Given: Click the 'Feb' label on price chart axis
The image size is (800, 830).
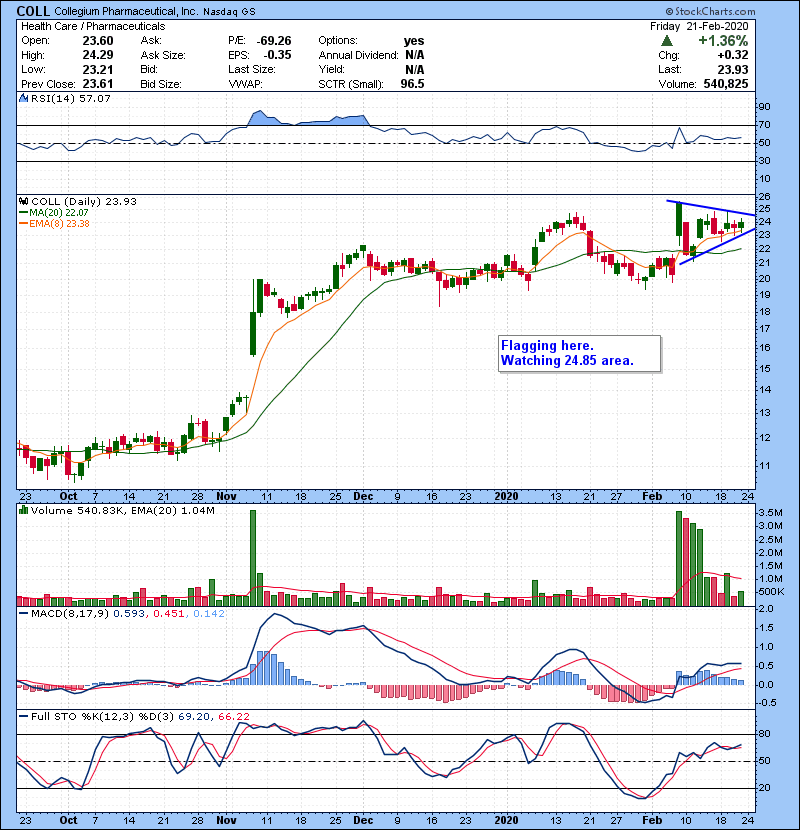Looking at the screenshot, I should click(652, 497).
